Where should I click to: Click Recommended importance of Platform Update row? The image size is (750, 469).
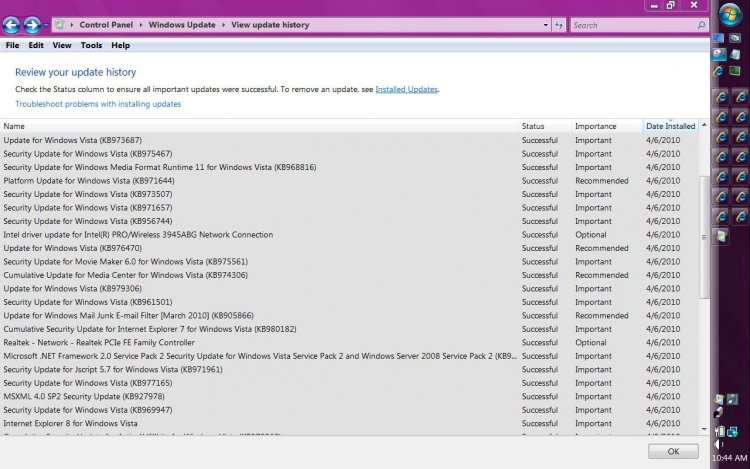pyautogui.click(x=602, y=181)
